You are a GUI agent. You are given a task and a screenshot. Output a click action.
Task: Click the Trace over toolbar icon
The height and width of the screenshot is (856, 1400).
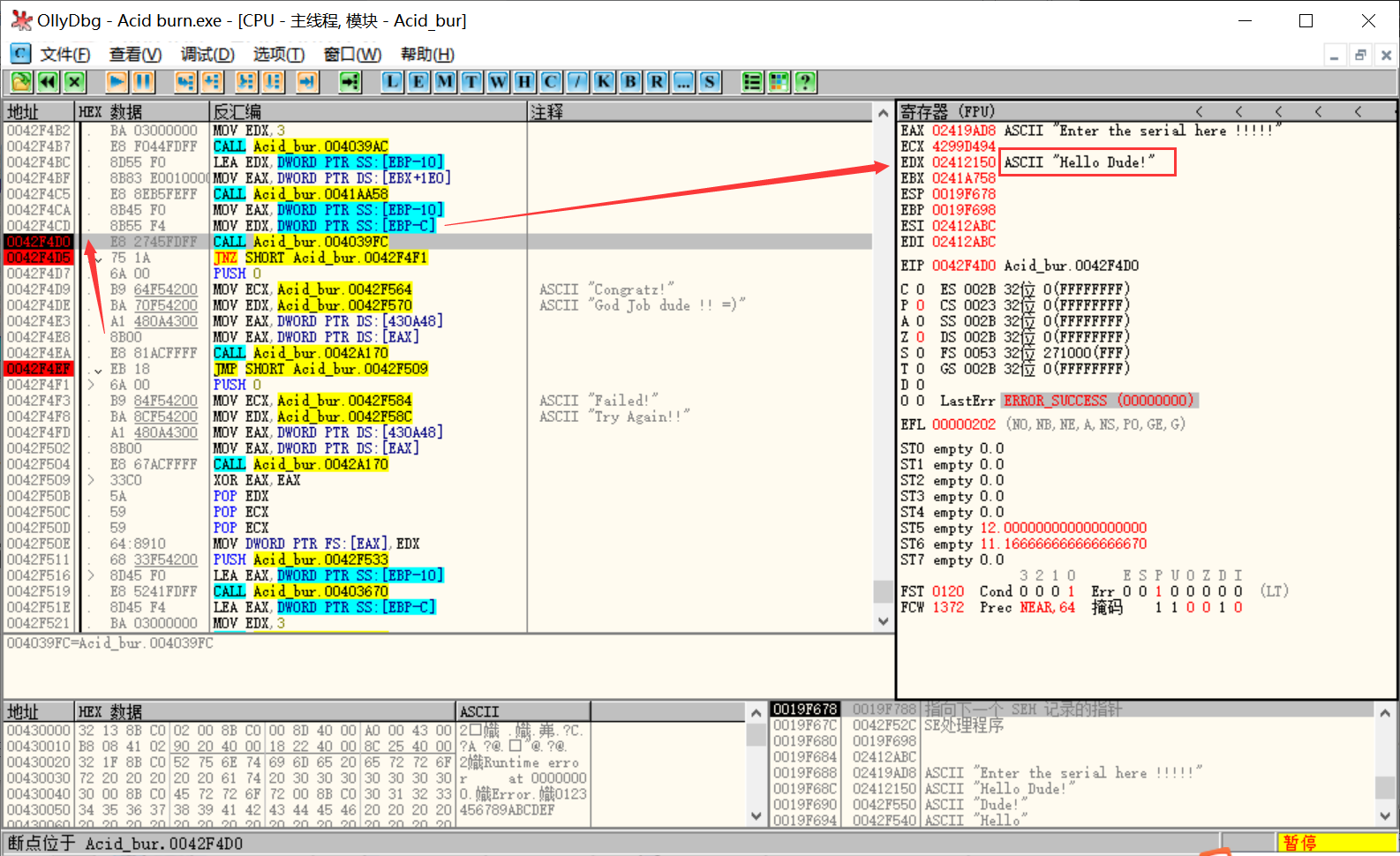pos(273,82)
